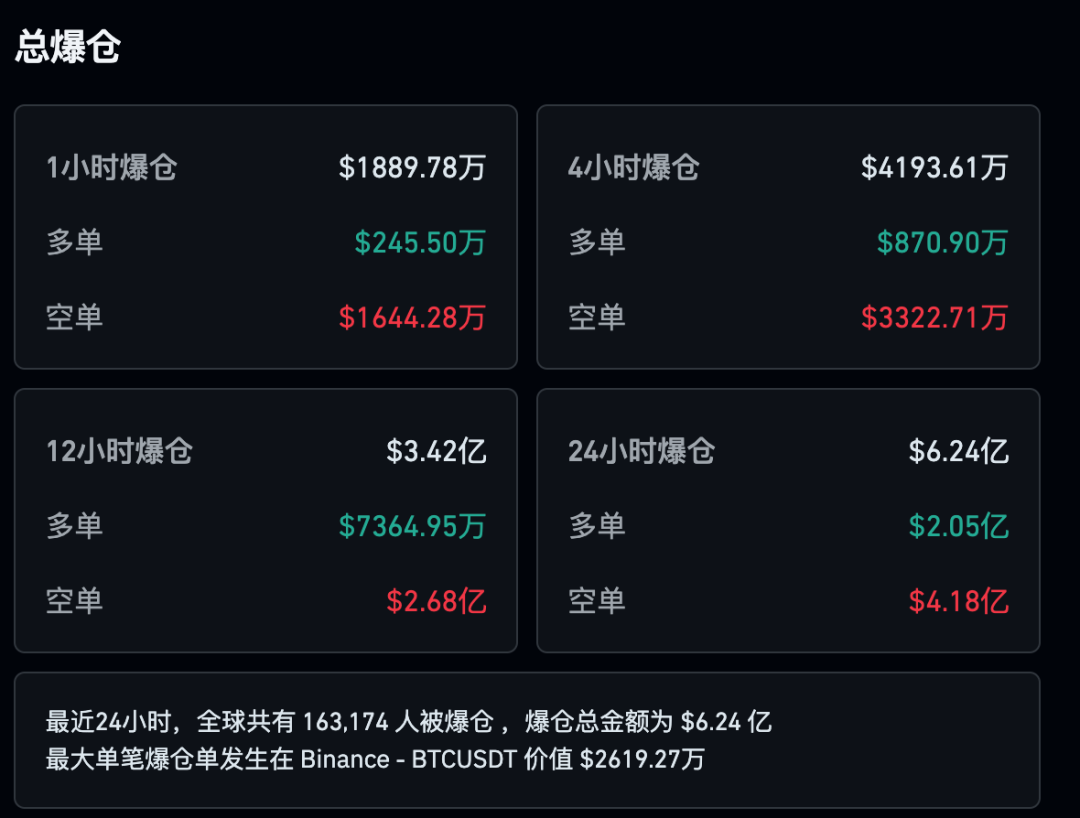This screenshot has height=818, width=1080.
Task: Click the $2619.27万 largest liquidation value
Action: [x=642, y=759]
